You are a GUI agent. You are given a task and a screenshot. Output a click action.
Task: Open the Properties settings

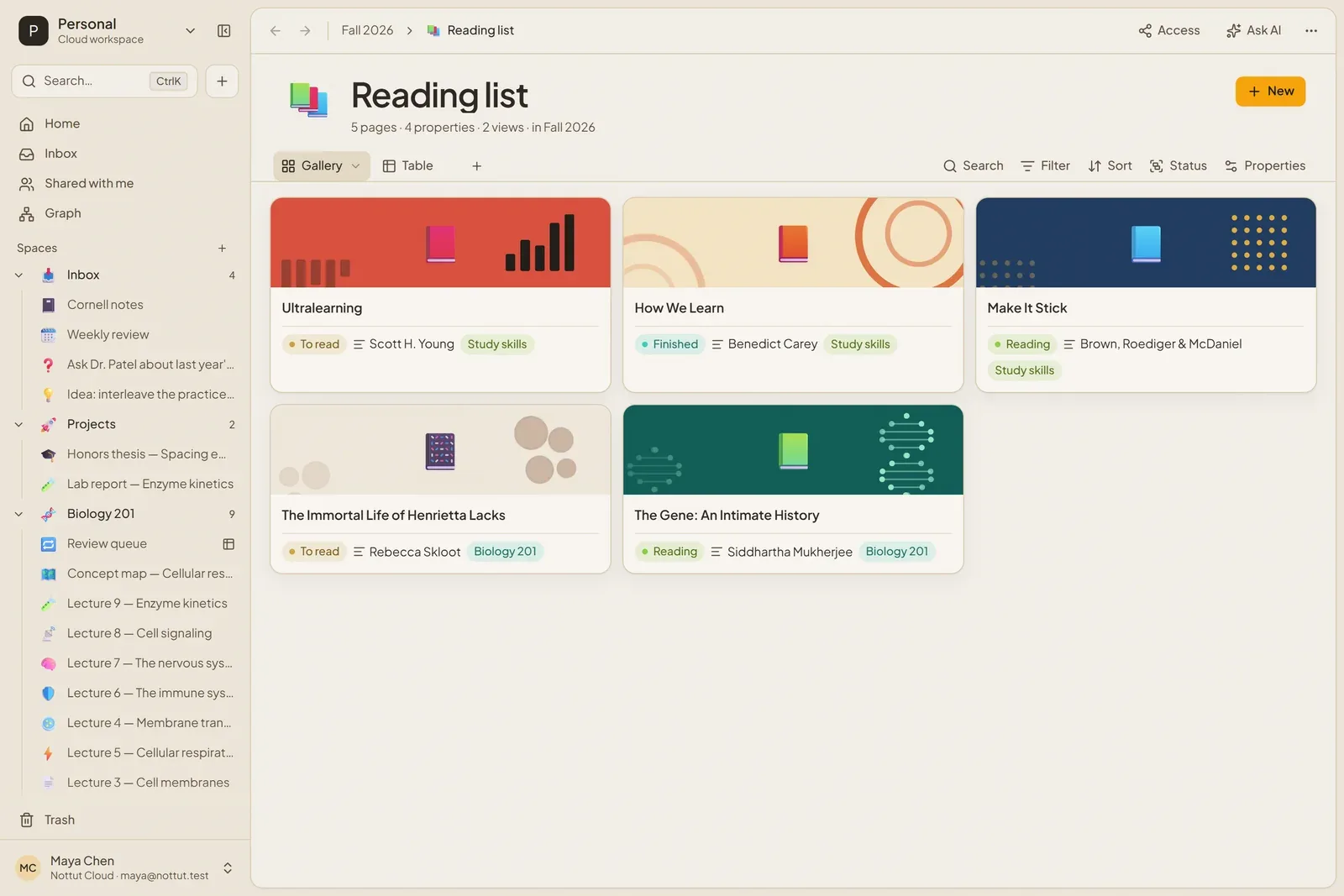pyautogui.click(x=1265, y=166)
